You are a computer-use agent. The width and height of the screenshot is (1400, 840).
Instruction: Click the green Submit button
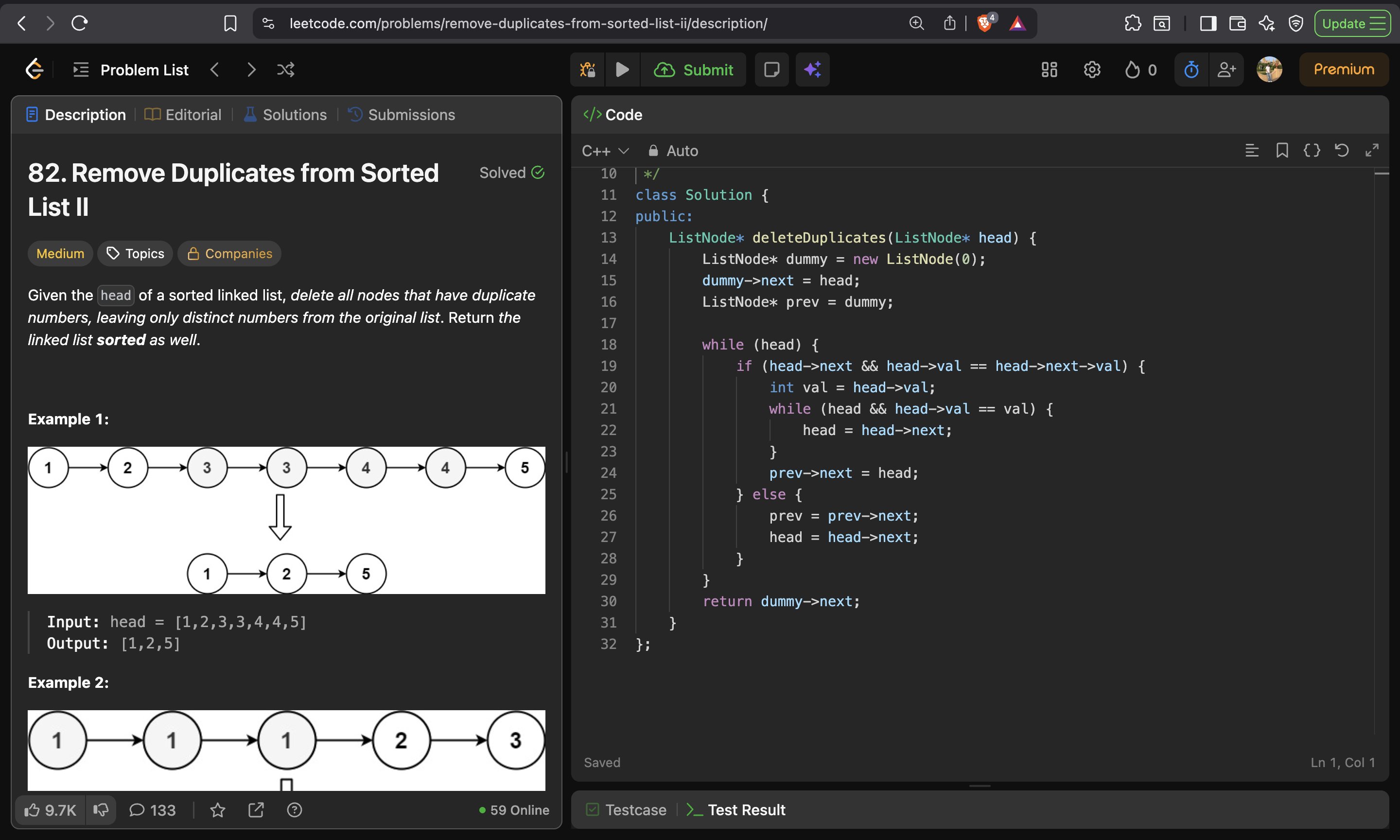694,70
